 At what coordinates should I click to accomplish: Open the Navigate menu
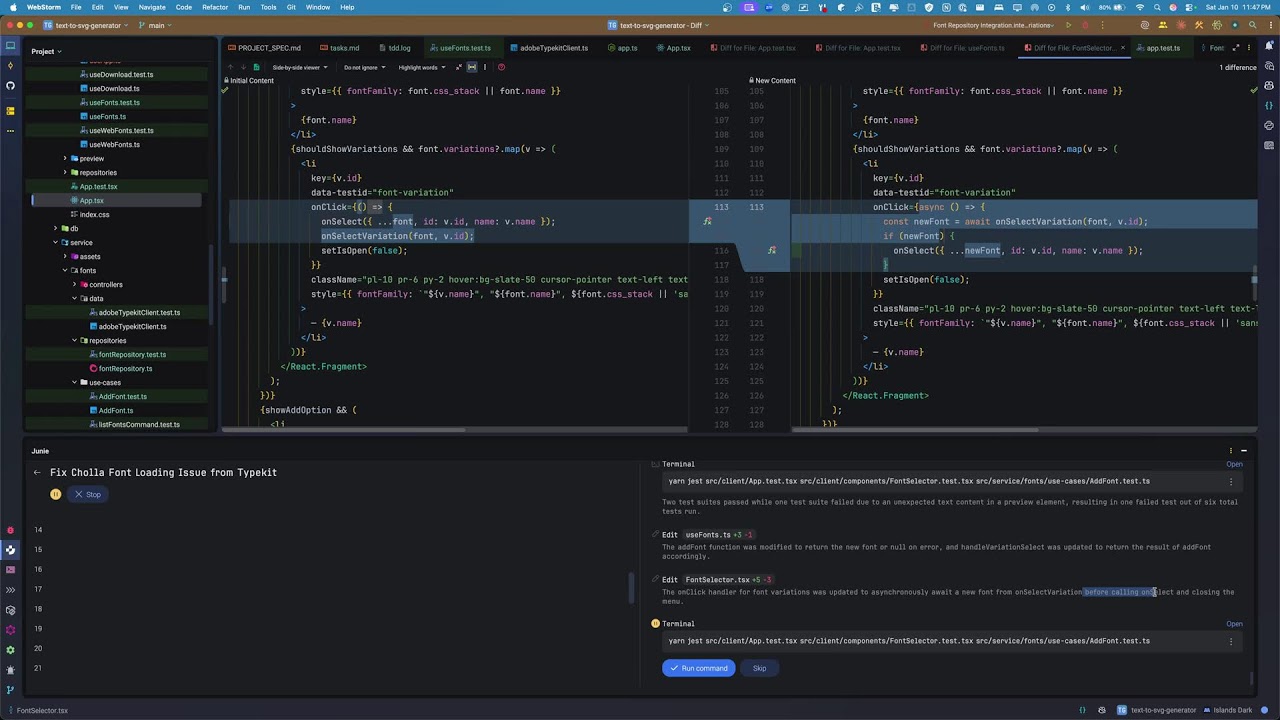152,7
